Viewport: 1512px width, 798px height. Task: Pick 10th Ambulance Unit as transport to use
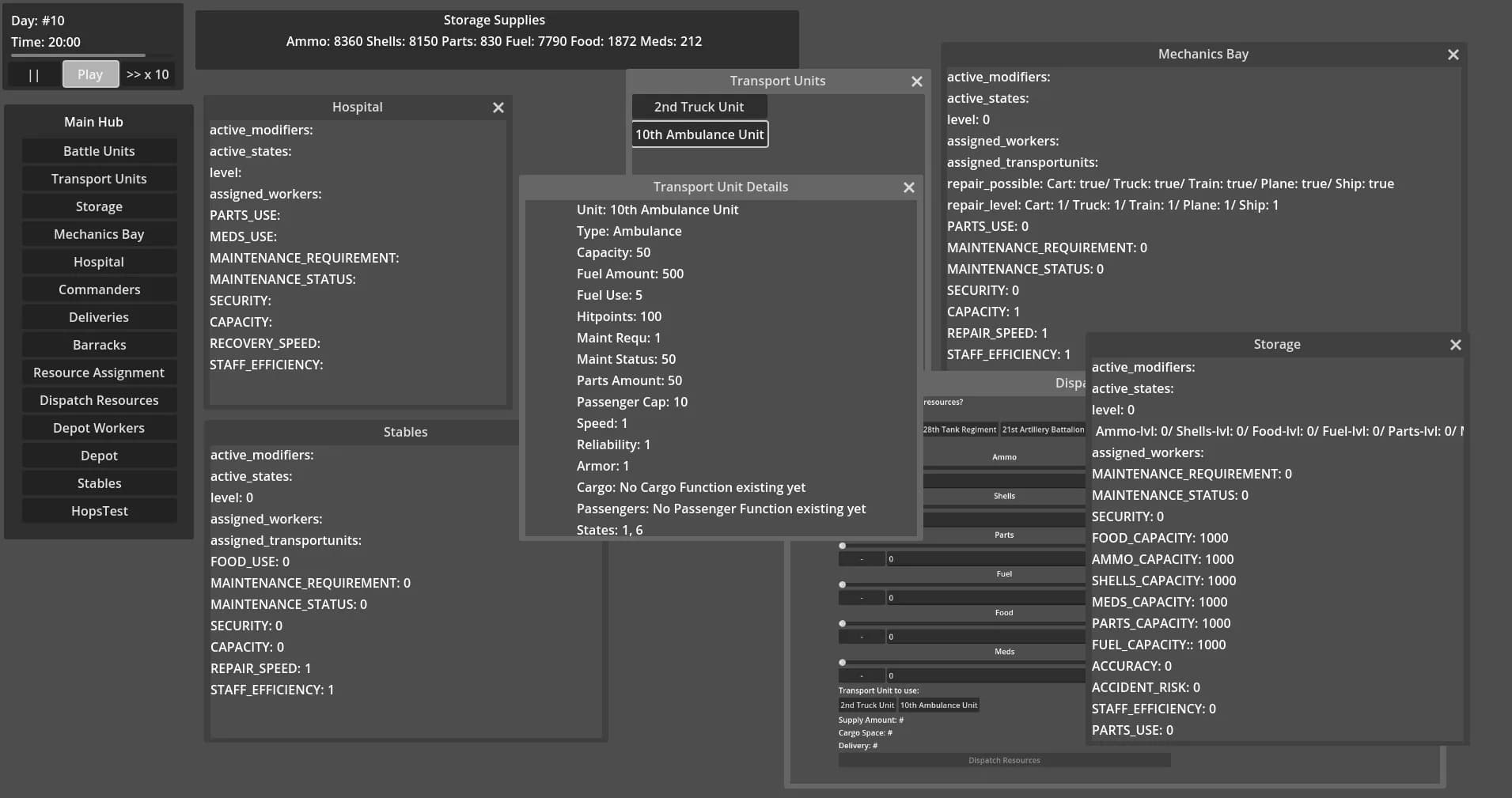click(x=938, y=705)
